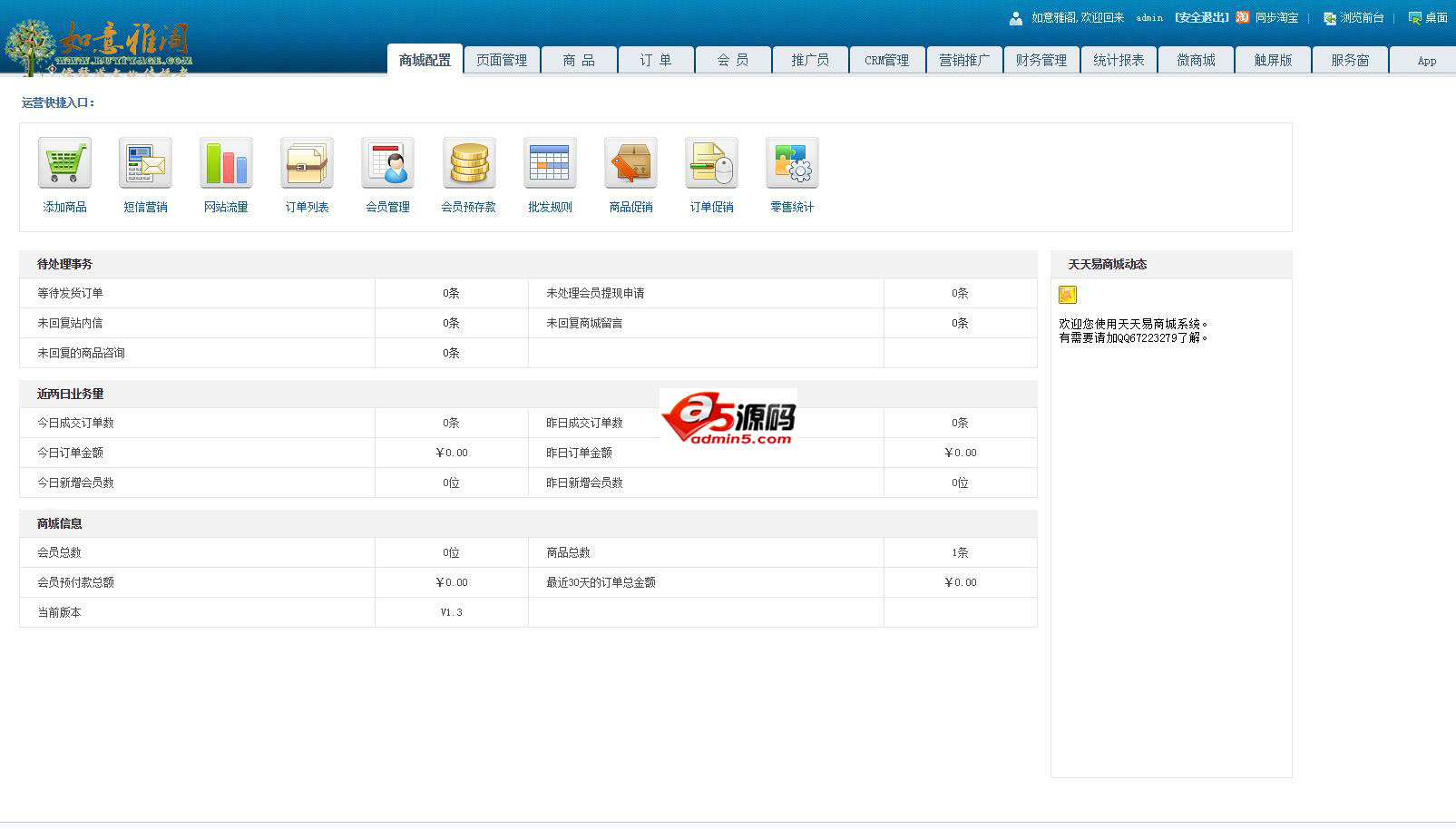Click the 会员总数 label
The width and height of the screenshot is (1456, 829).
(x=59, y=552)
